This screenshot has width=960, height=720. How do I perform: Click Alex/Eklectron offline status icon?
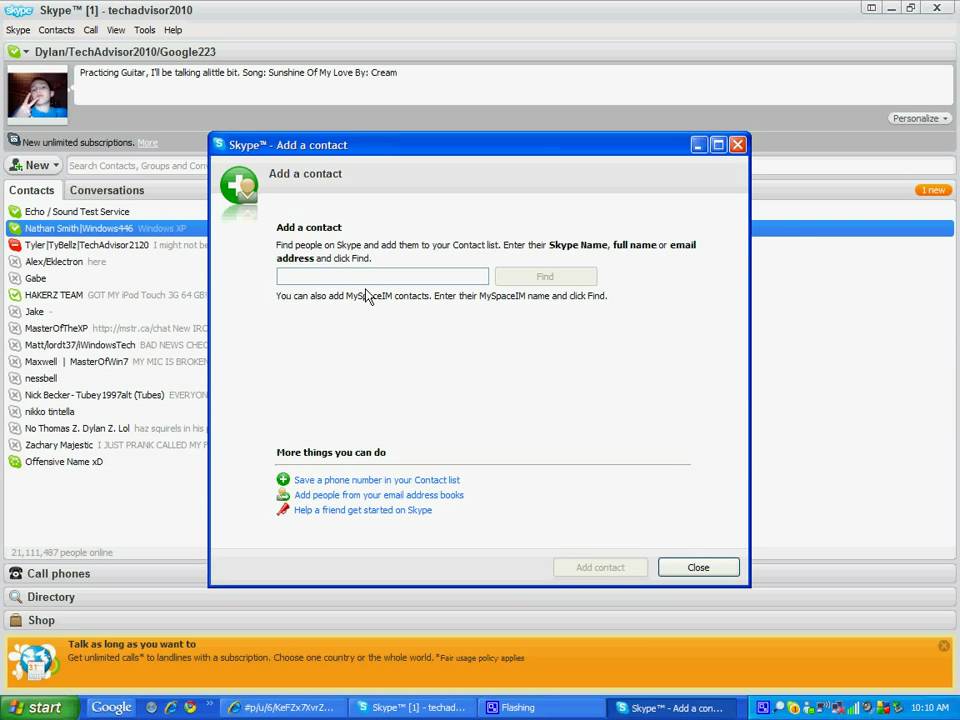click(x=15, y=261)
